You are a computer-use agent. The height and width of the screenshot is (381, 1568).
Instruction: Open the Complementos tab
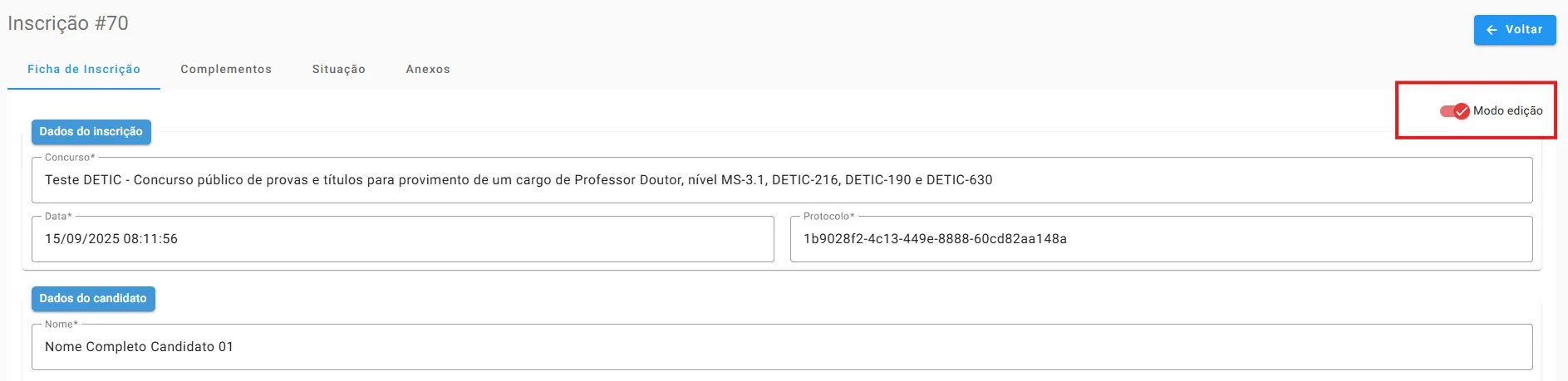pos(226,70)
